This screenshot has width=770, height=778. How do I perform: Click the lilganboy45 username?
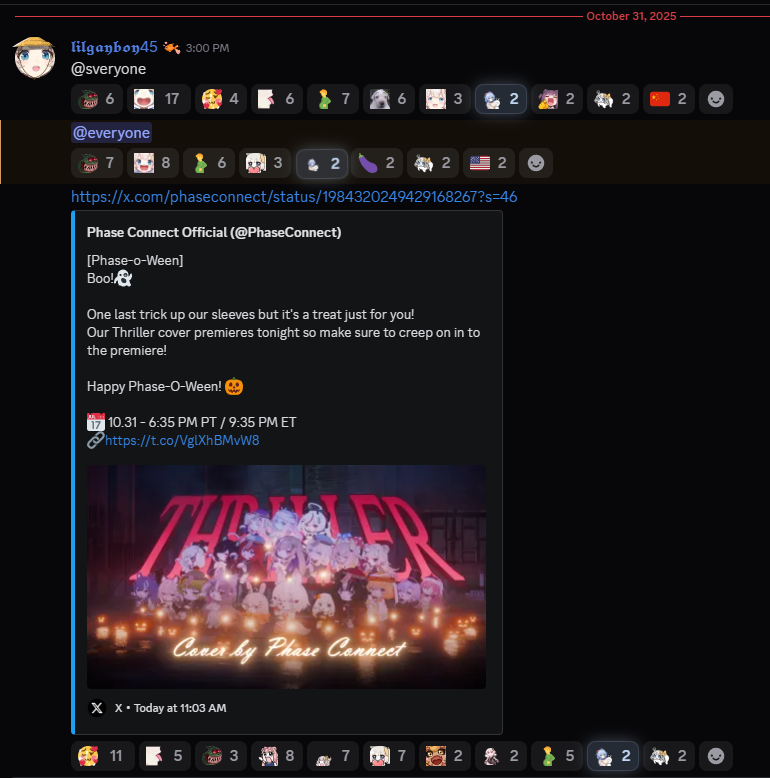114,47
